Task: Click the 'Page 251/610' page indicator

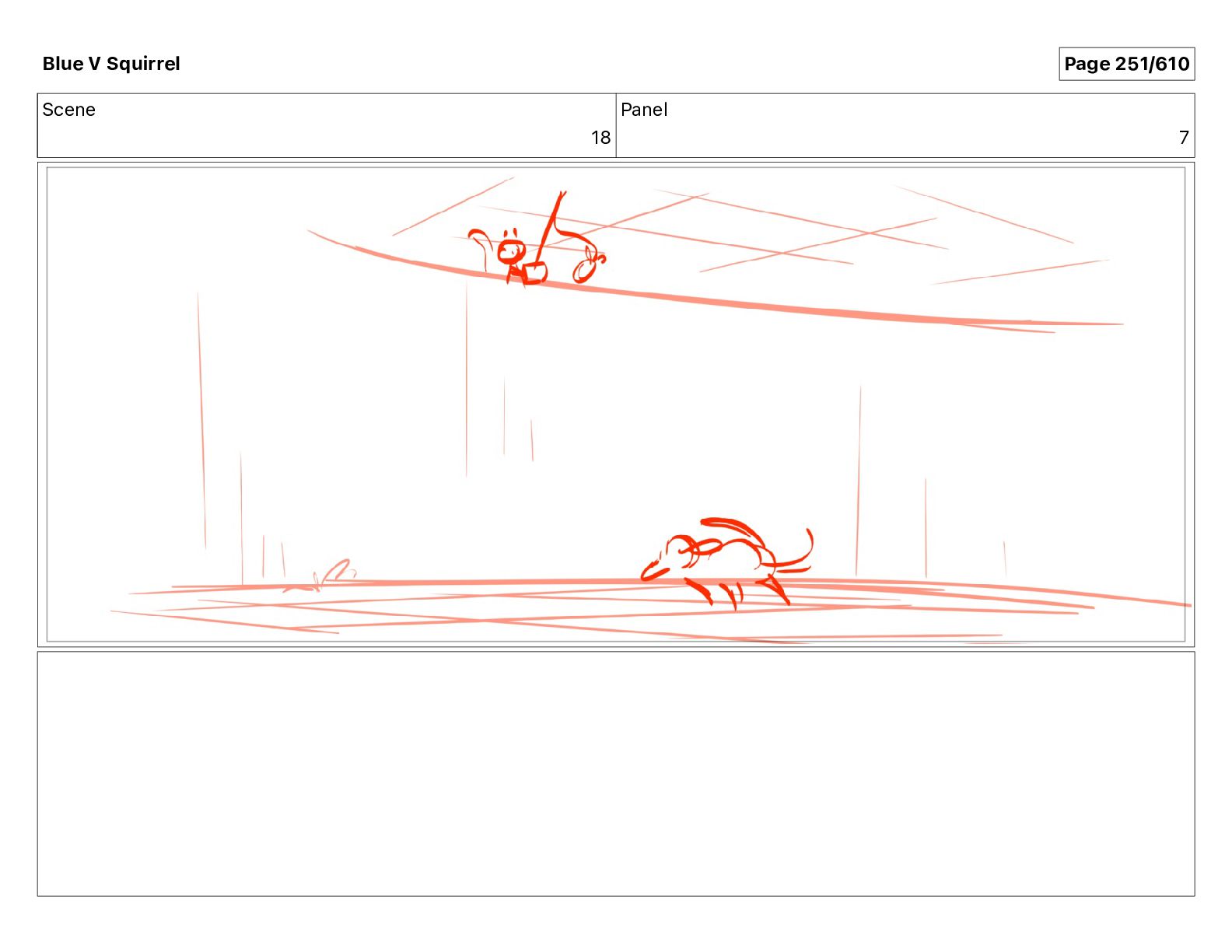Action: coord(1126,64)
